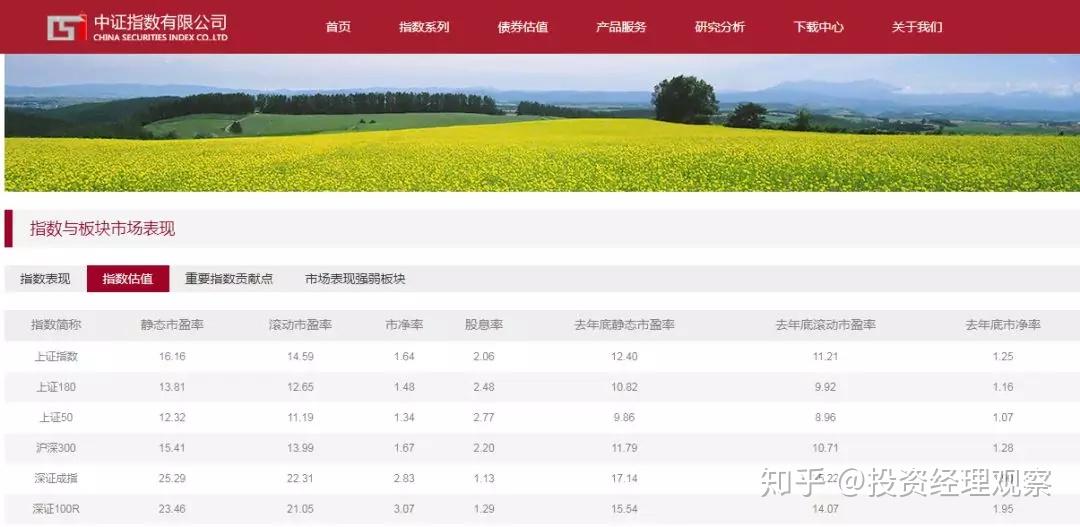Select the 沪深300 row name
1080x527 pixels.
[56, 448]
